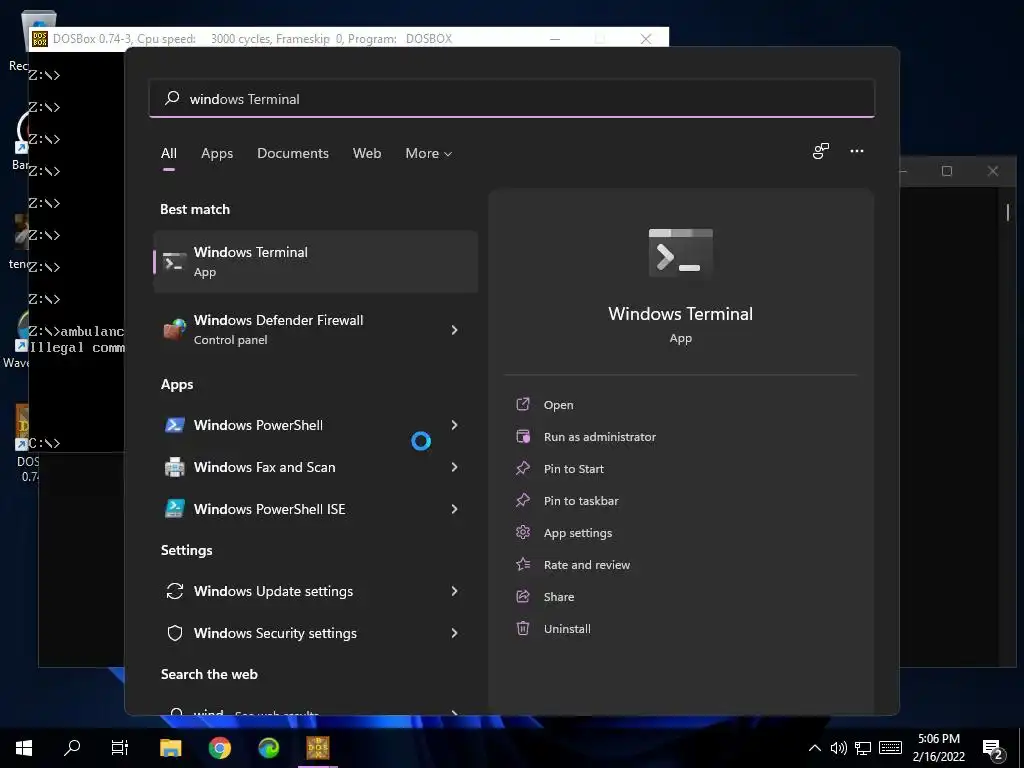Click the volume speaker tray icon

point(838,748)
